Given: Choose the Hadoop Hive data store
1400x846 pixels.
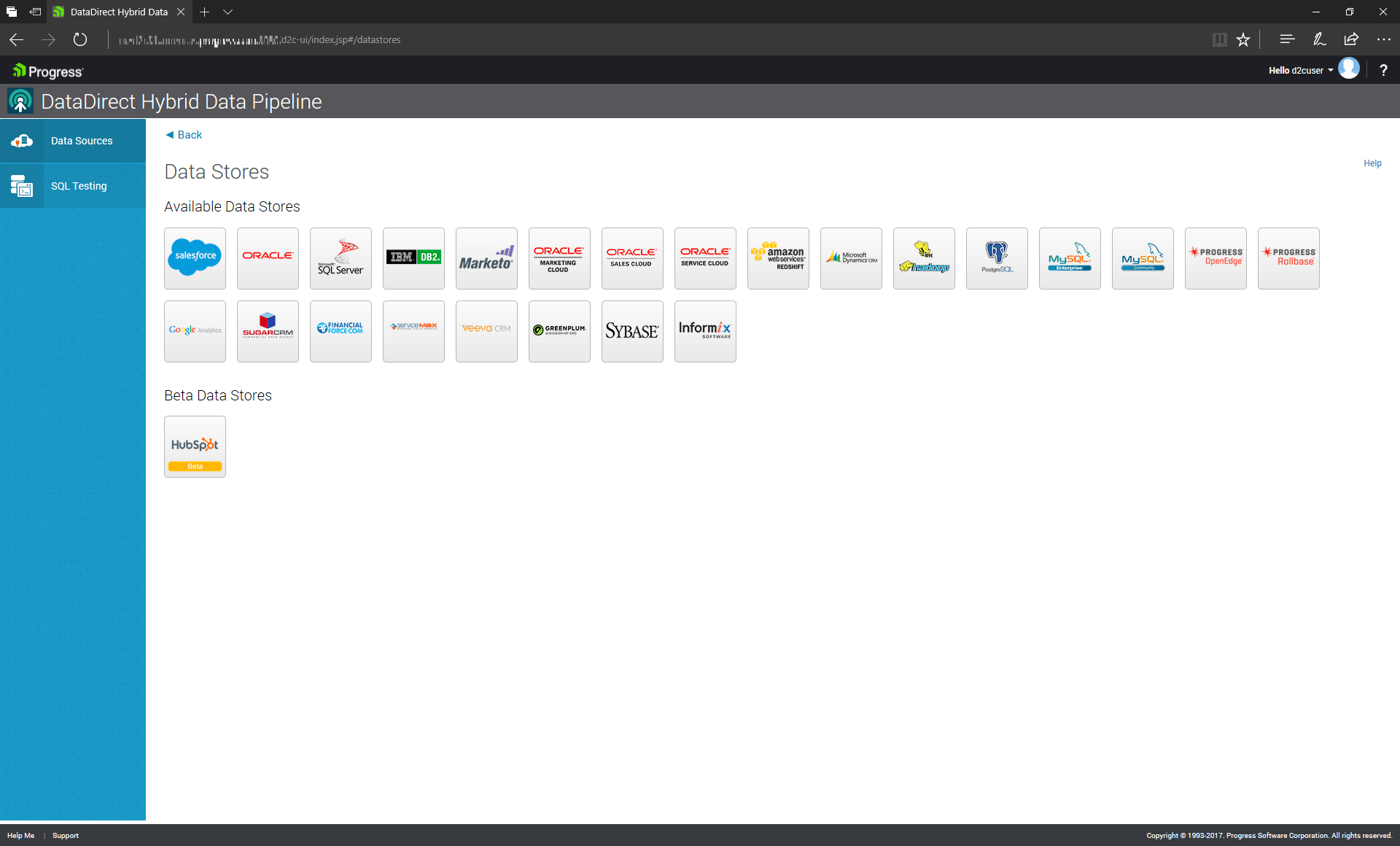Looking at the screenshot, I should (x=924, y=258).
